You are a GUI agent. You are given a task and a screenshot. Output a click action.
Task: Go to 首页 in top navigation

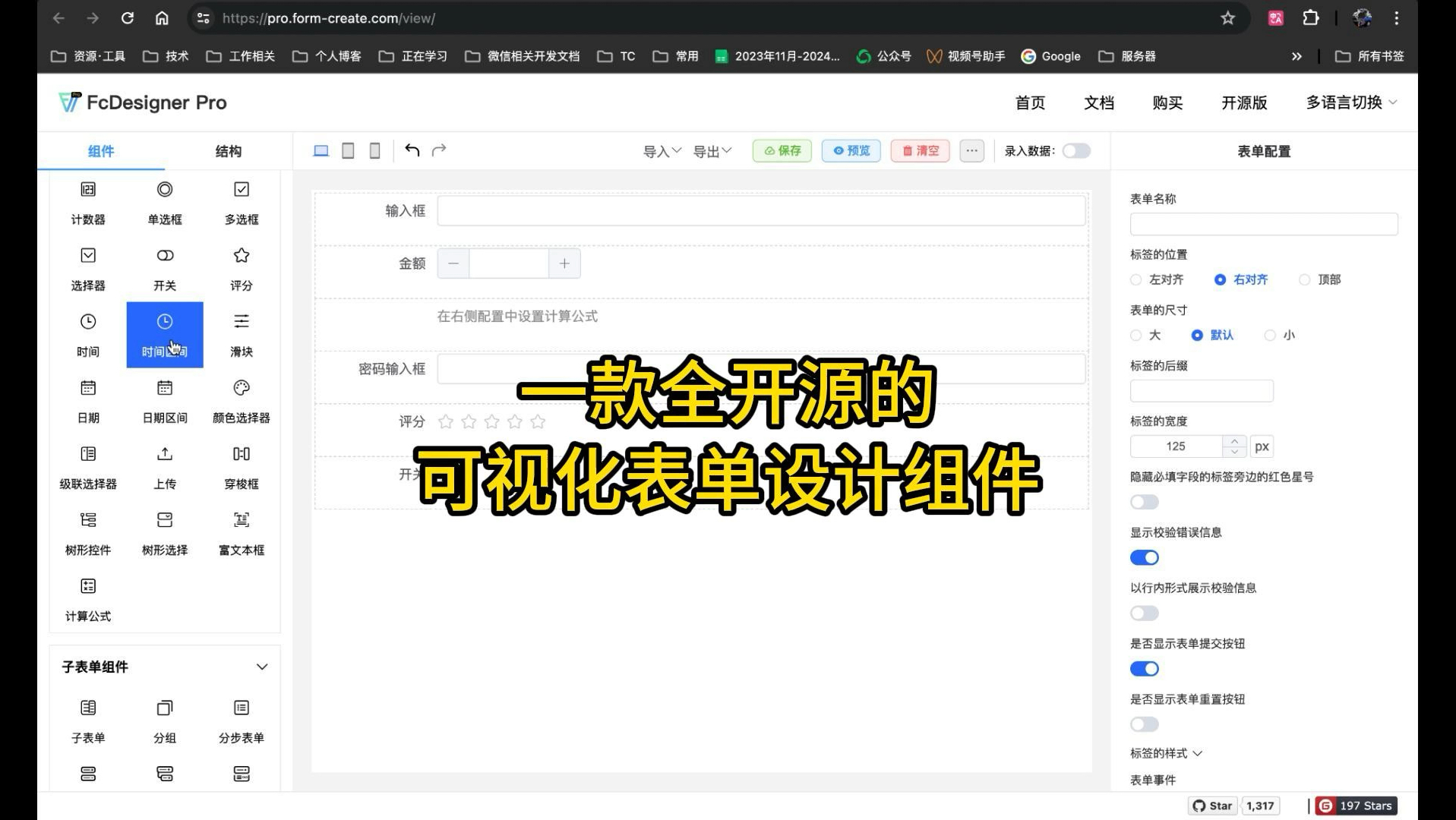1031,102
